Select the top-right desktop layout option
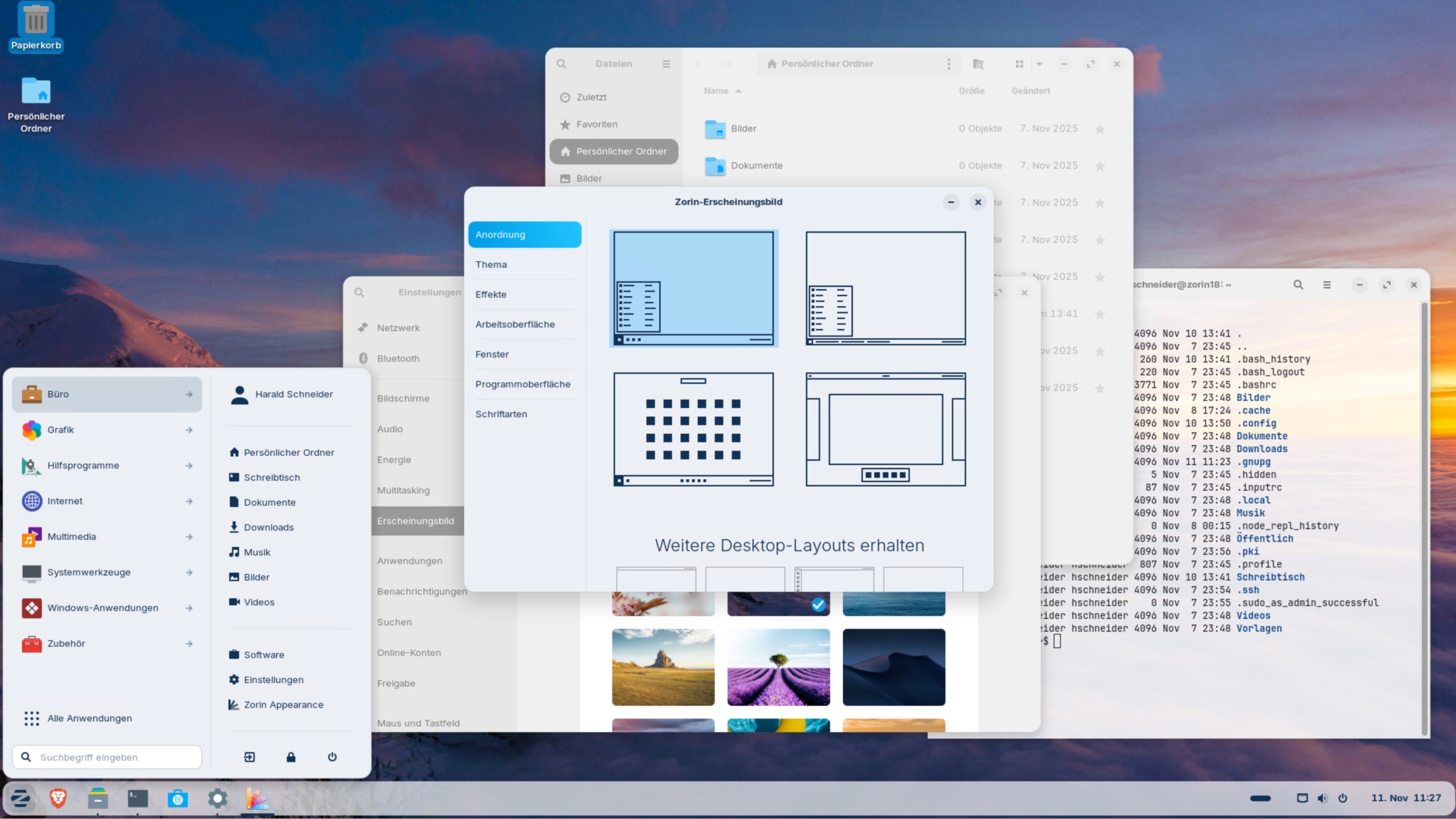The image size is (1456, 819). [885, 288]
